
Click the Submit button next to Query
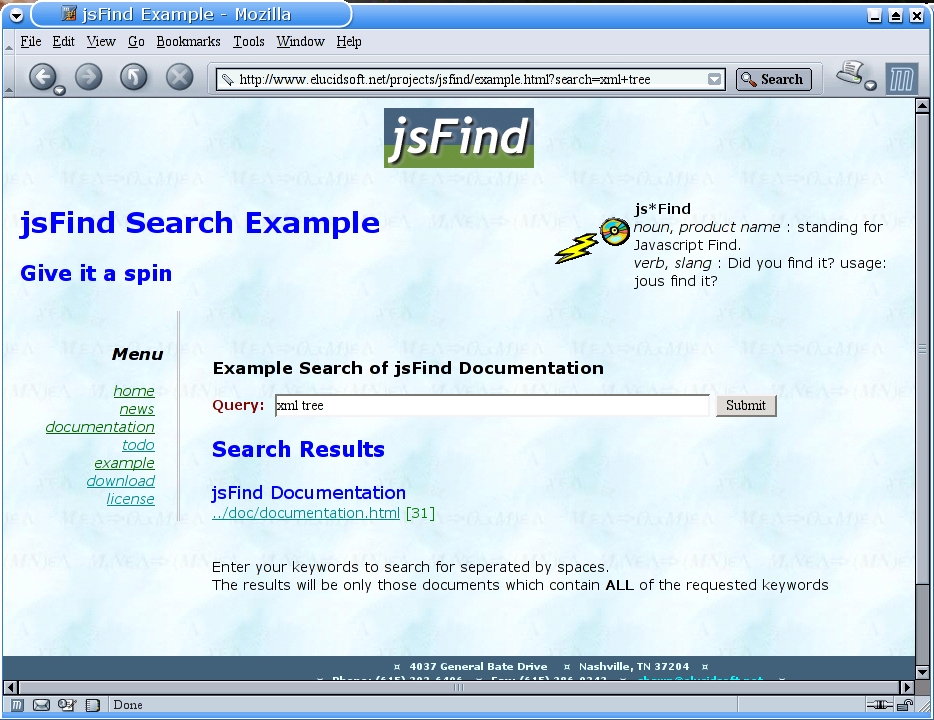click(x=746, y=405)
